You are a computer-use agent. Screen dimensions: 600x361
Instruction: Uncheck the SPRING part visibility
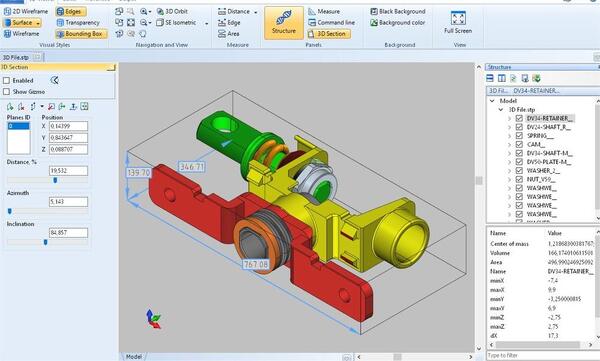519,136
